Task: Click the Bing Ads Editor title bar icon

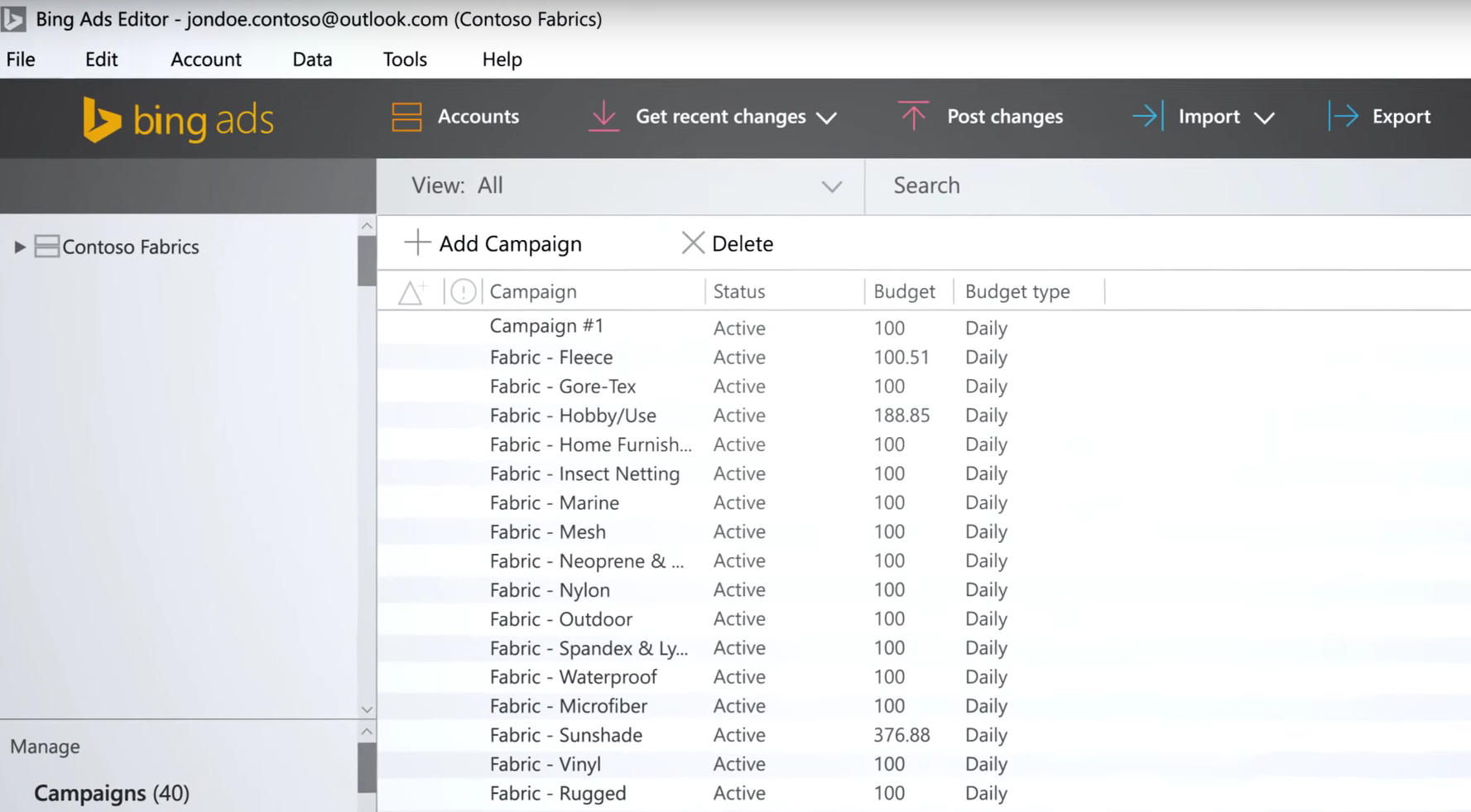Action: pyautogui.click(x=13, y=18)
